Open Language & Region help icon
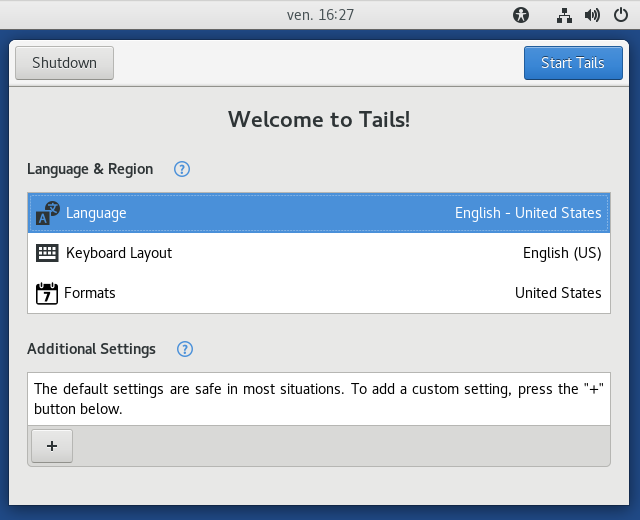Viewport: 640px width, 520px height. (182, 169)
